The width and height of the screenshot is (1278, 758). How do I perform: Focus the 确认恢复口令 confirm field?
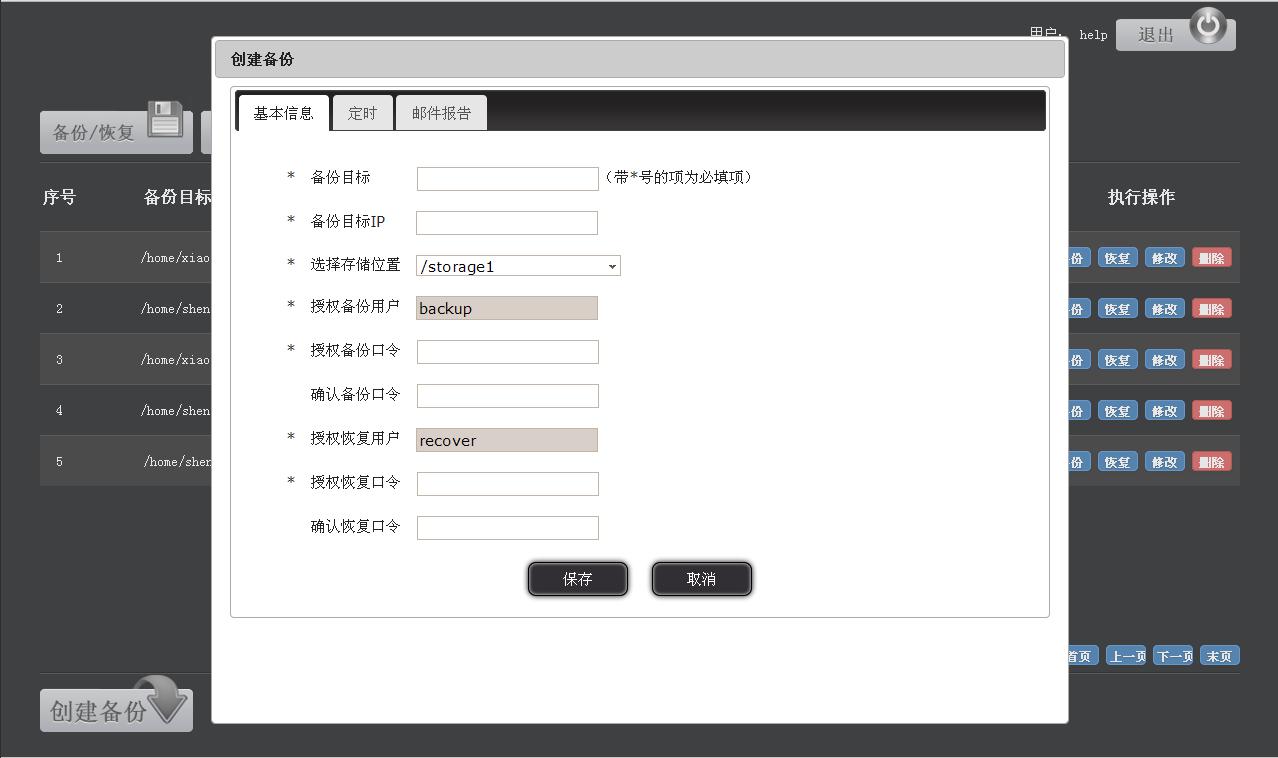(507, 528)
